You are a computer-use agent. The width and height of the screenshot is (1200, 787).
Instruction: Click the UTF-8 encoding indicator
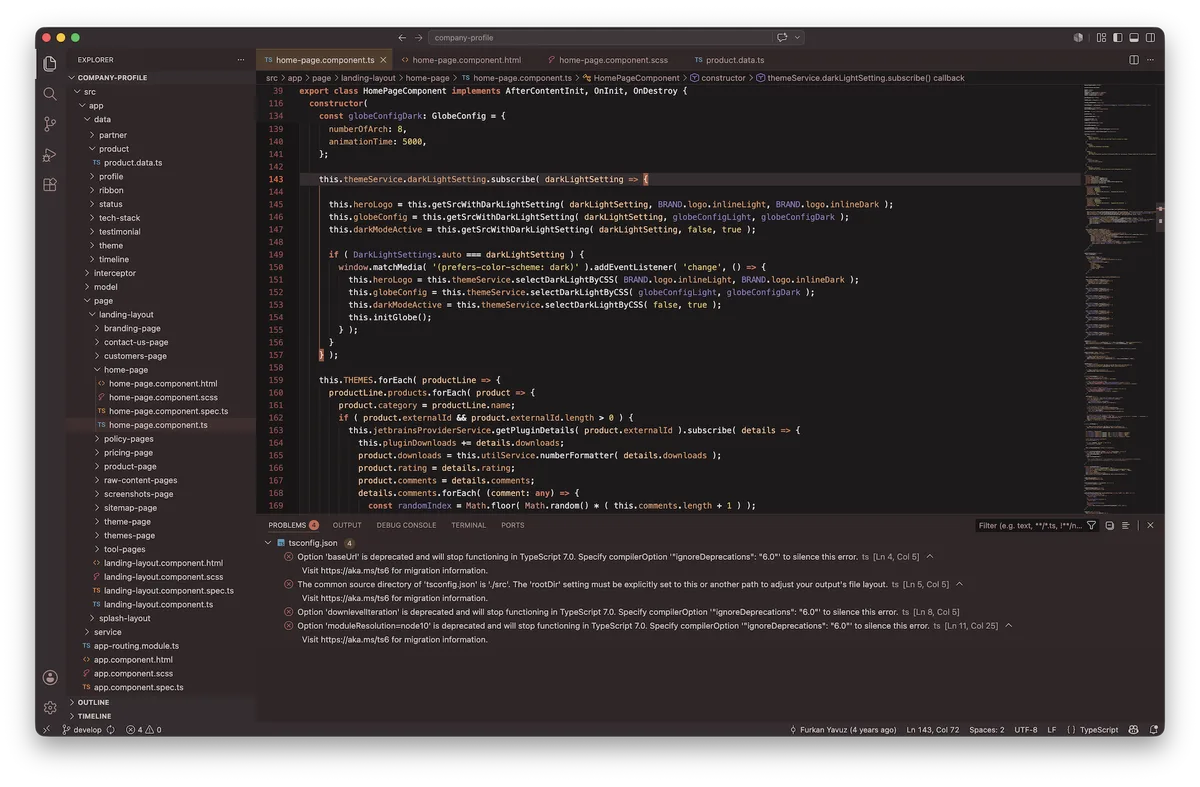tap(1026, 730)
